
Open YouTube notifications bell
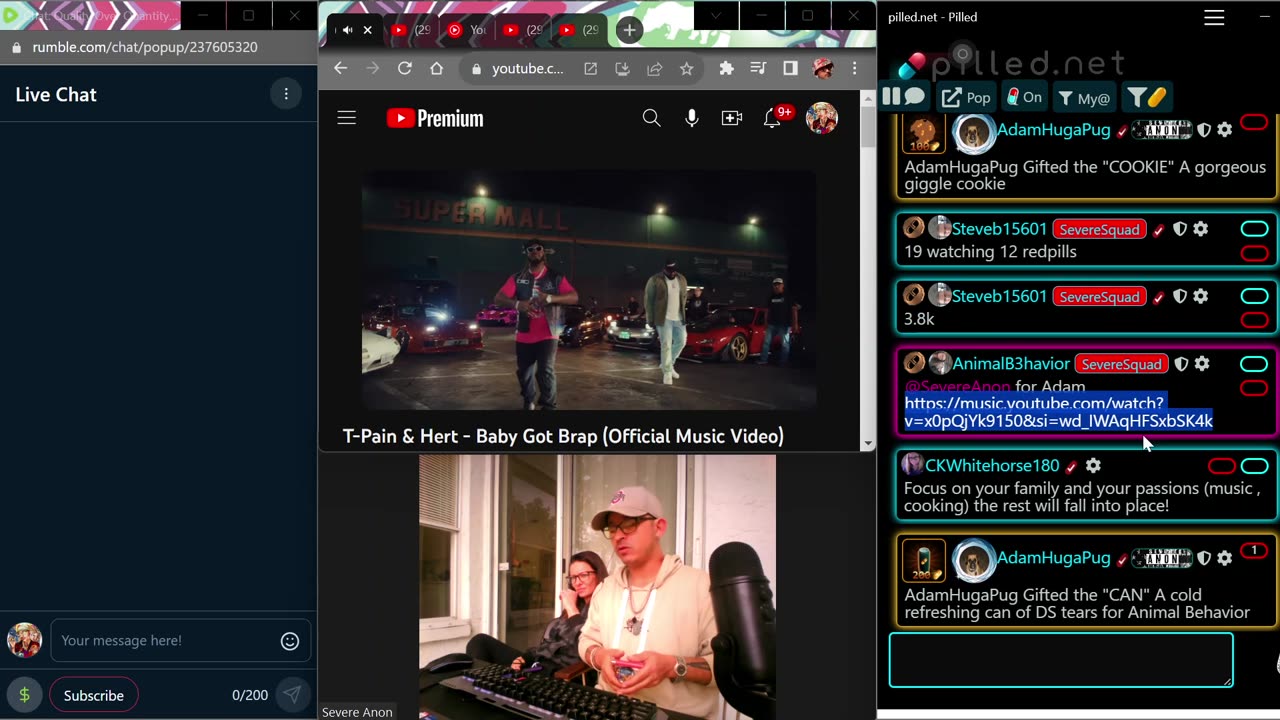pos(772,118)
